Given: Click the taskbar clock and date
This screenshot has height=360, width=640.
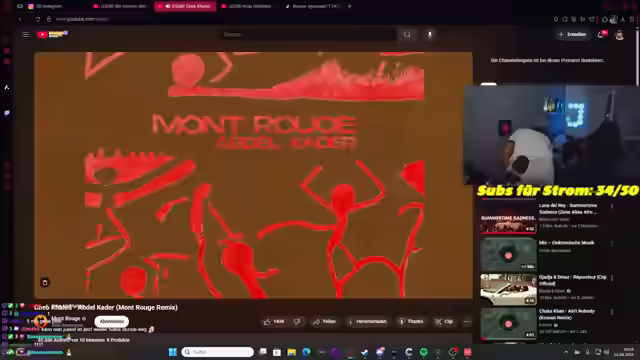Looking at the screenshot, I should point(624,352).
